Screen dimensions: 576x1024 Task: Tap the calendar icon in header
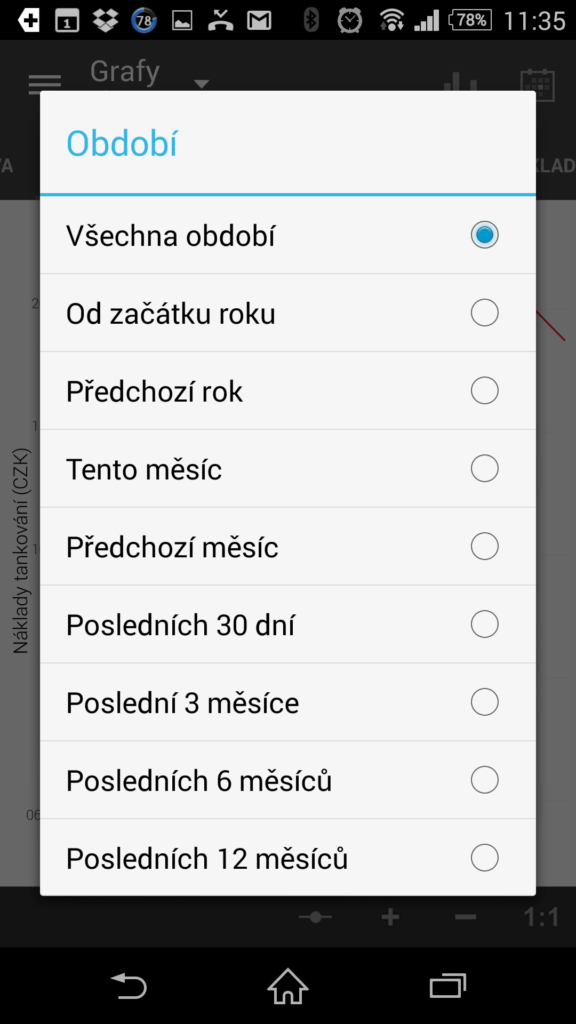537,84
